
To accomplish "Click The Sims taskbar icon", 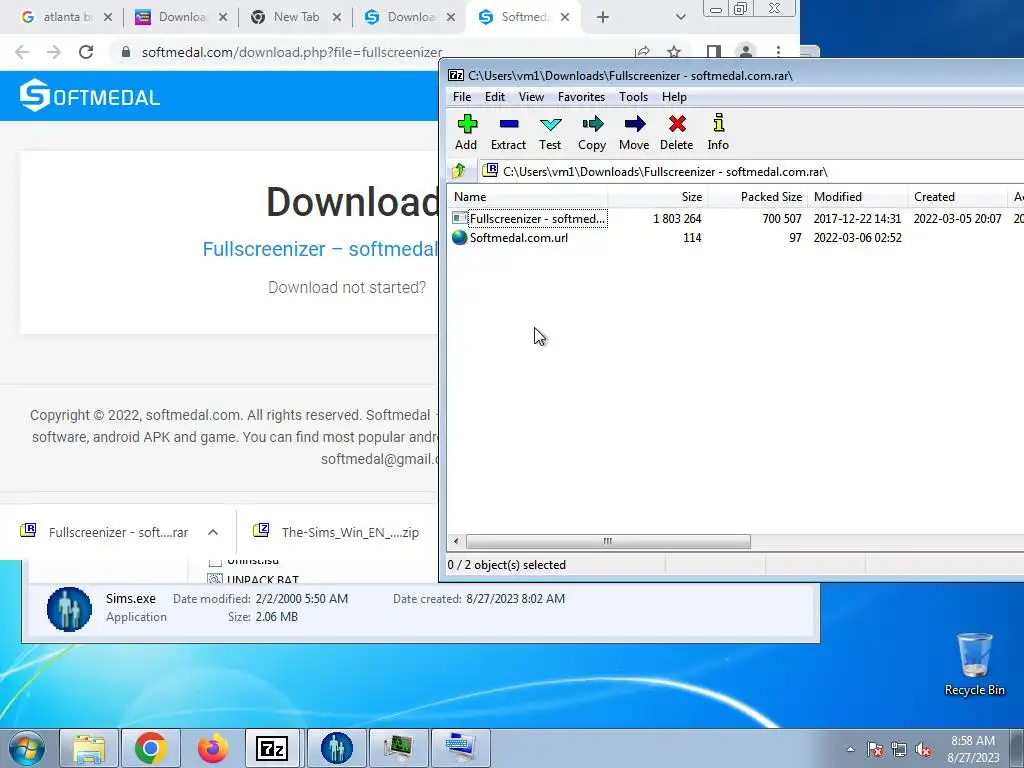I will pos(336,748).
